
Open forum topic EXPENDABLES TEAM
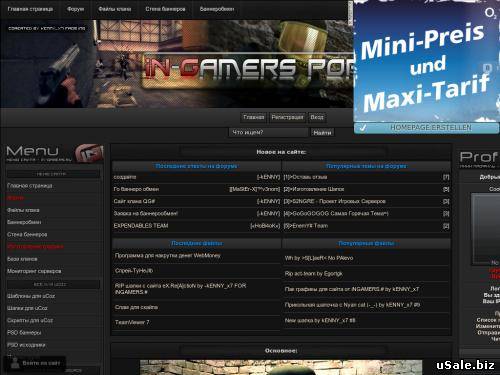(x=141, y=226)
